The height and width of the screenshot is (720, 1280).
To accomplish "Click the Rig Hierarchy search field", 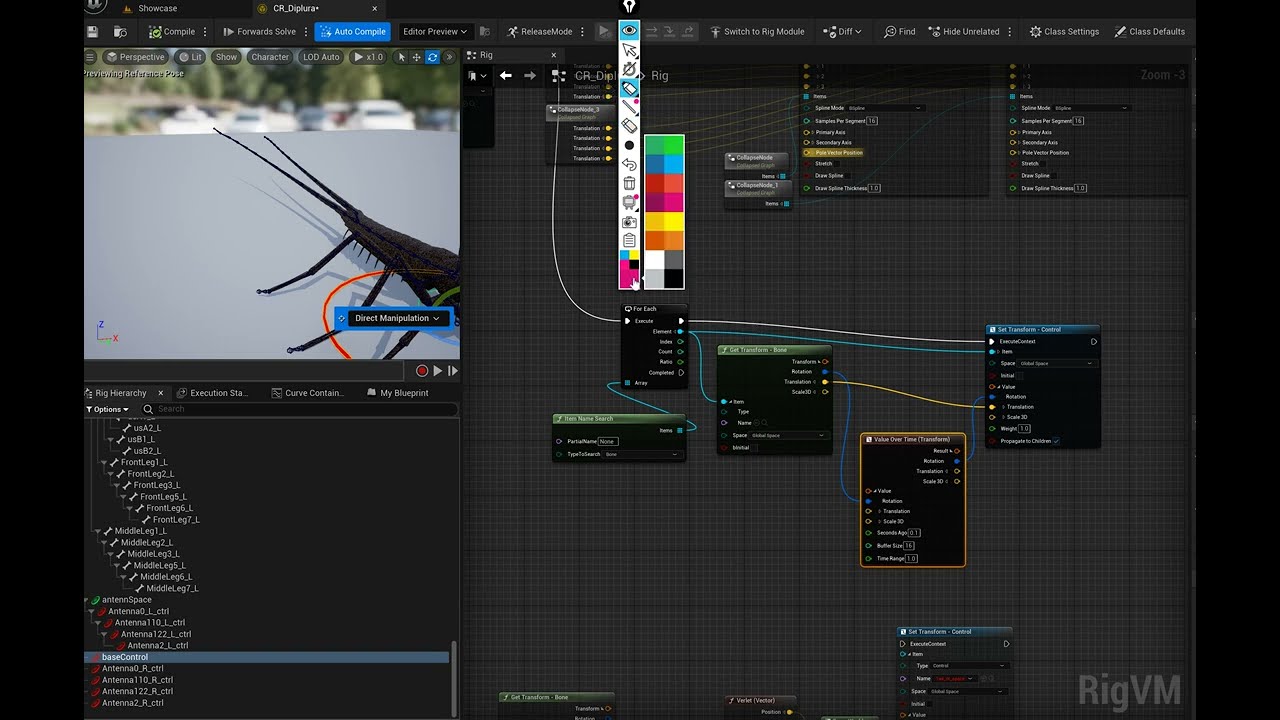I will point(300,409).
